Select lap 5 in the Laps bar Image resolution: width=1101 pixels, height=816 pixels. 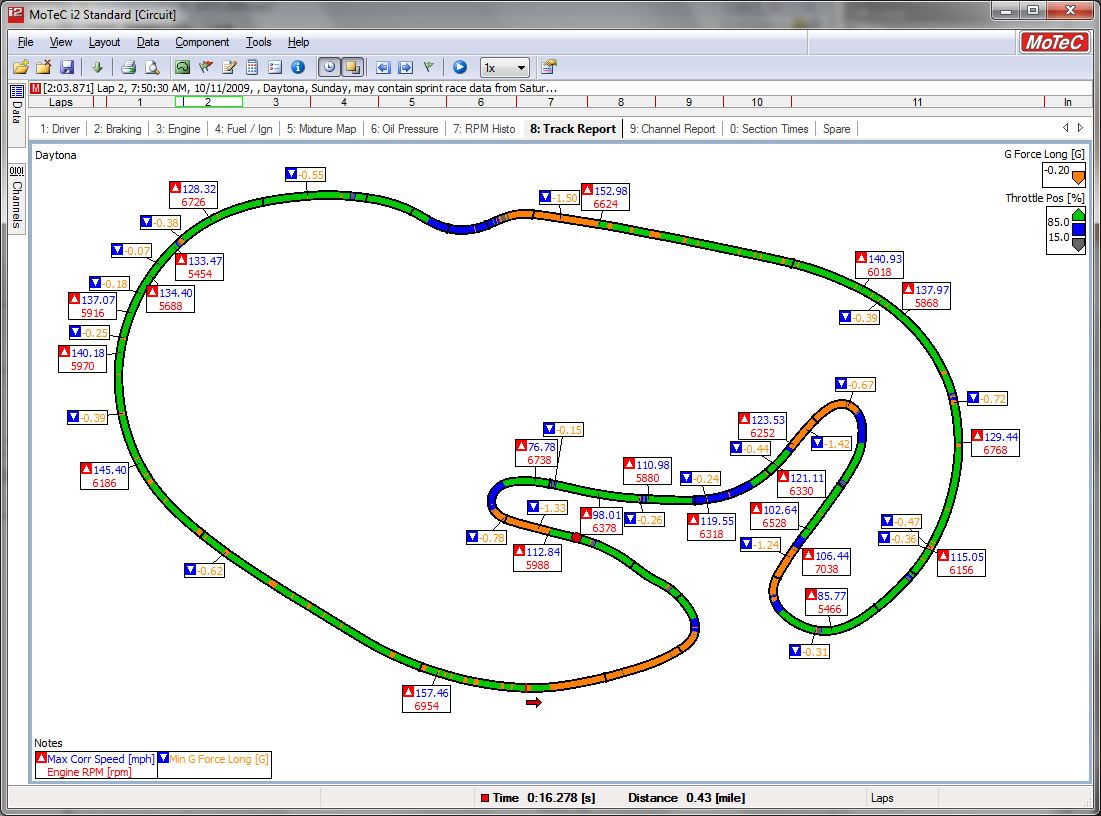pos(412,102)
